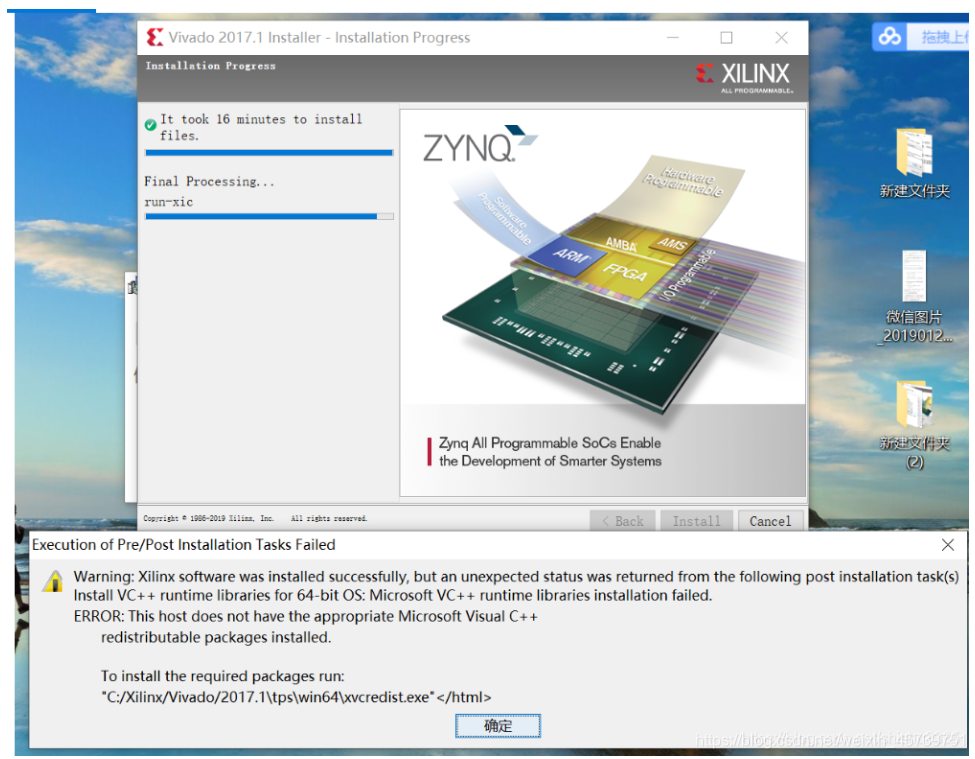Screen dimensions: 975x759
Task: Select the 新建文件夹 (2) desktop folder
Action: pyautogui.click(x=914, y=425)
